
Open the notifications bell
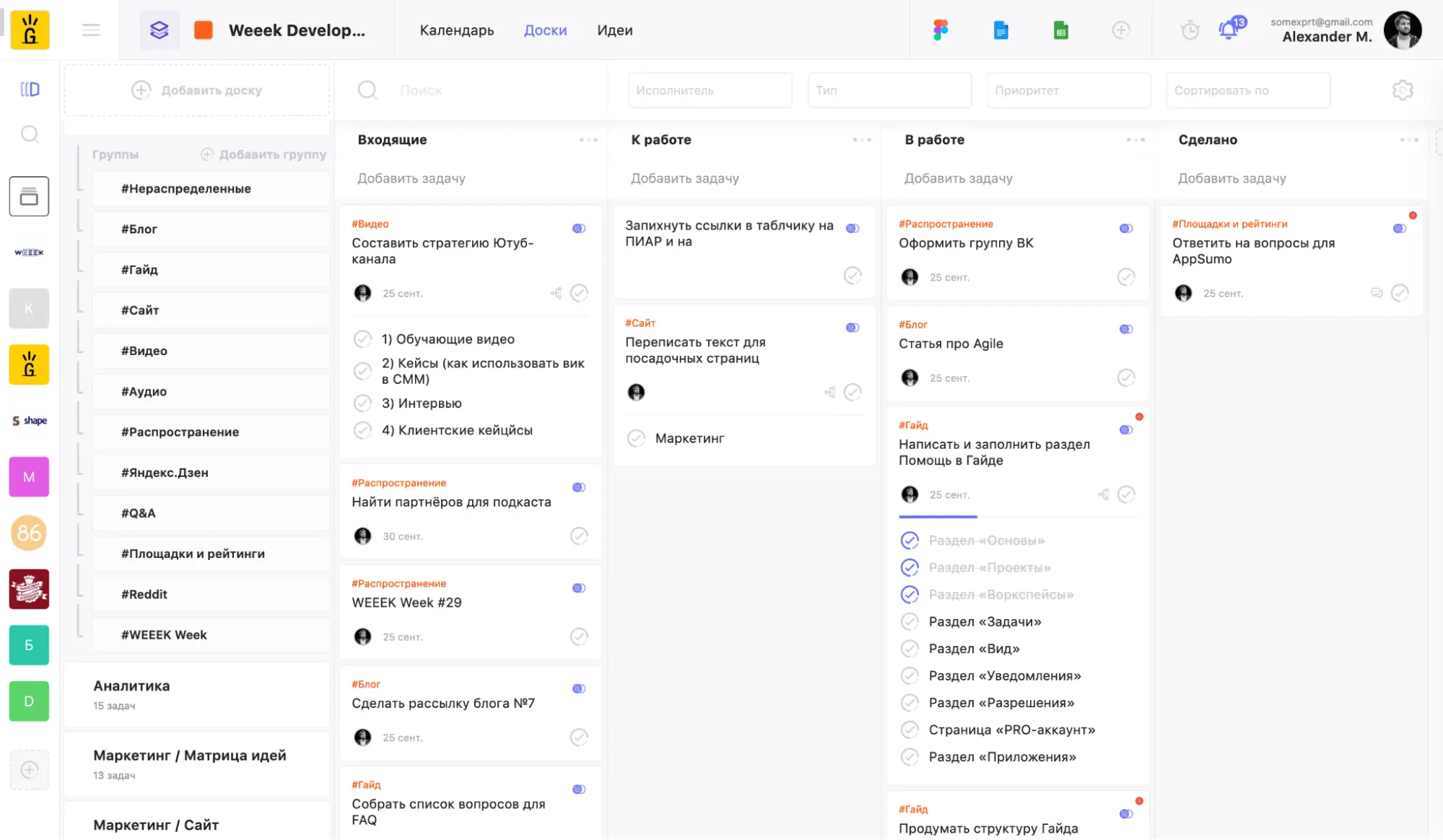pyautogui.click(x=1228, y=30)
